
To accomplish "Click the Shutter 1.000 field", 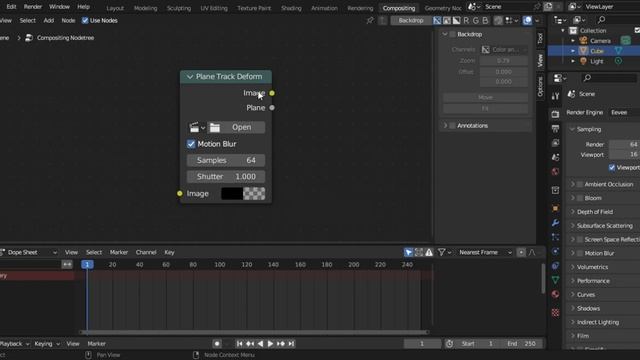I will pos(226,177).
